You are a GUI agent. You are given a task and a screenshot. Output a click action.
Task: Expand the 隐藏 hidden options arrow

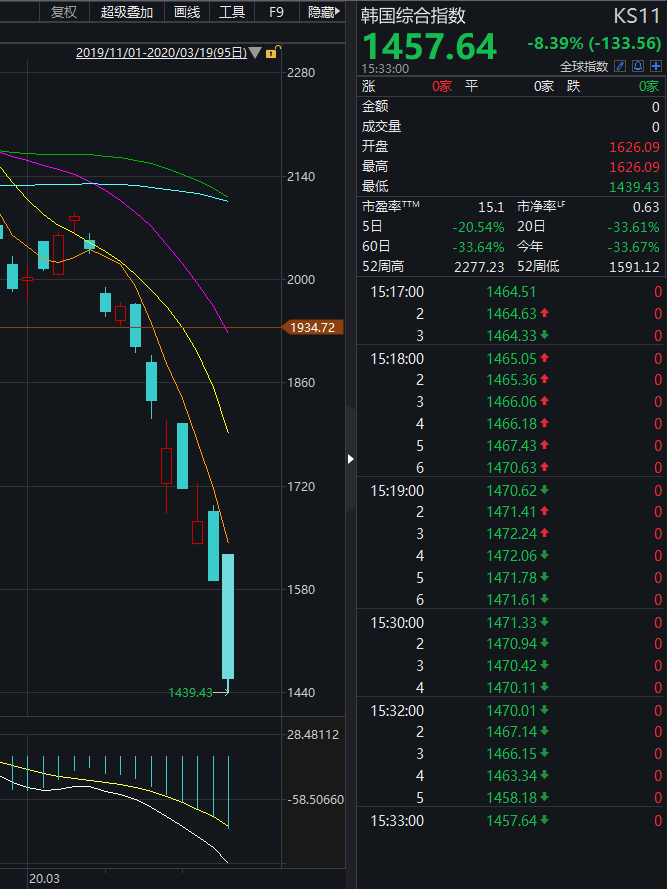(x=337, y=11)
